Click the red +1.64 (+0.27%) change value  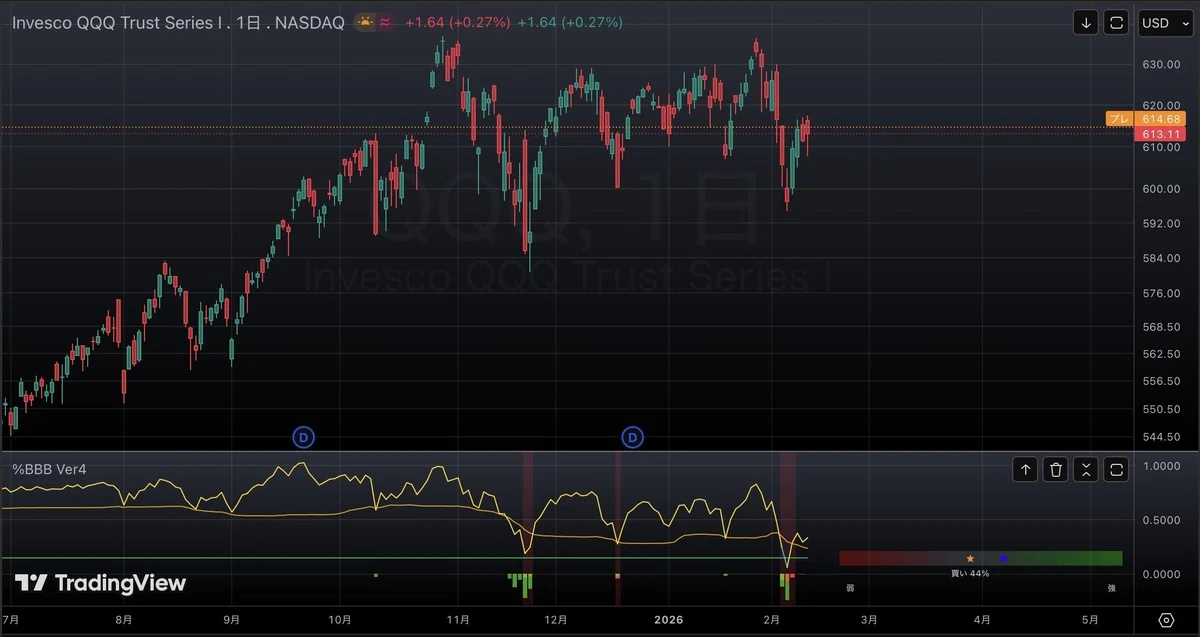pos(457,22)
